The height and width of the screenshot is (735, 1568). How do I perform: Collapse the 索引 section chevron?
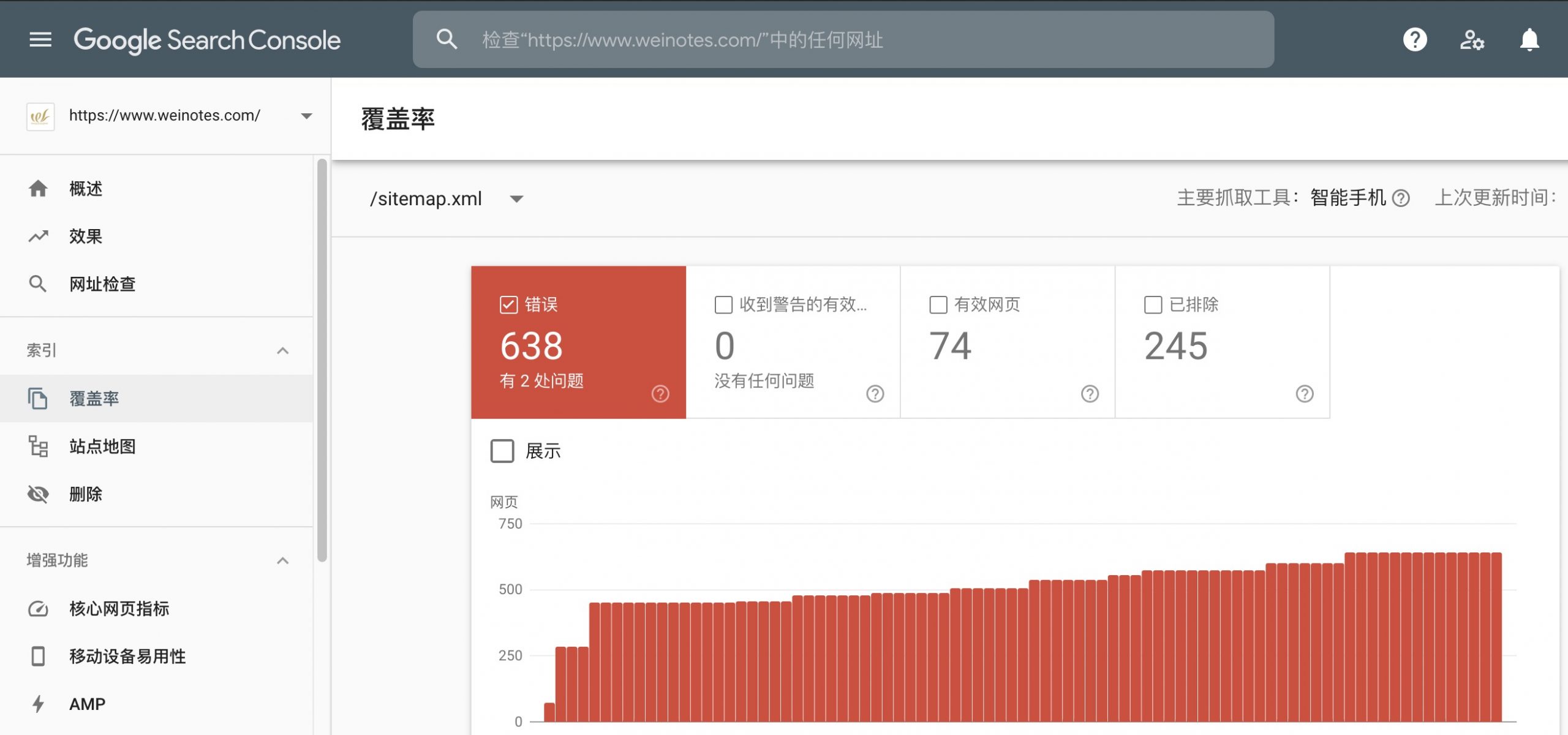tap(282, 351)
